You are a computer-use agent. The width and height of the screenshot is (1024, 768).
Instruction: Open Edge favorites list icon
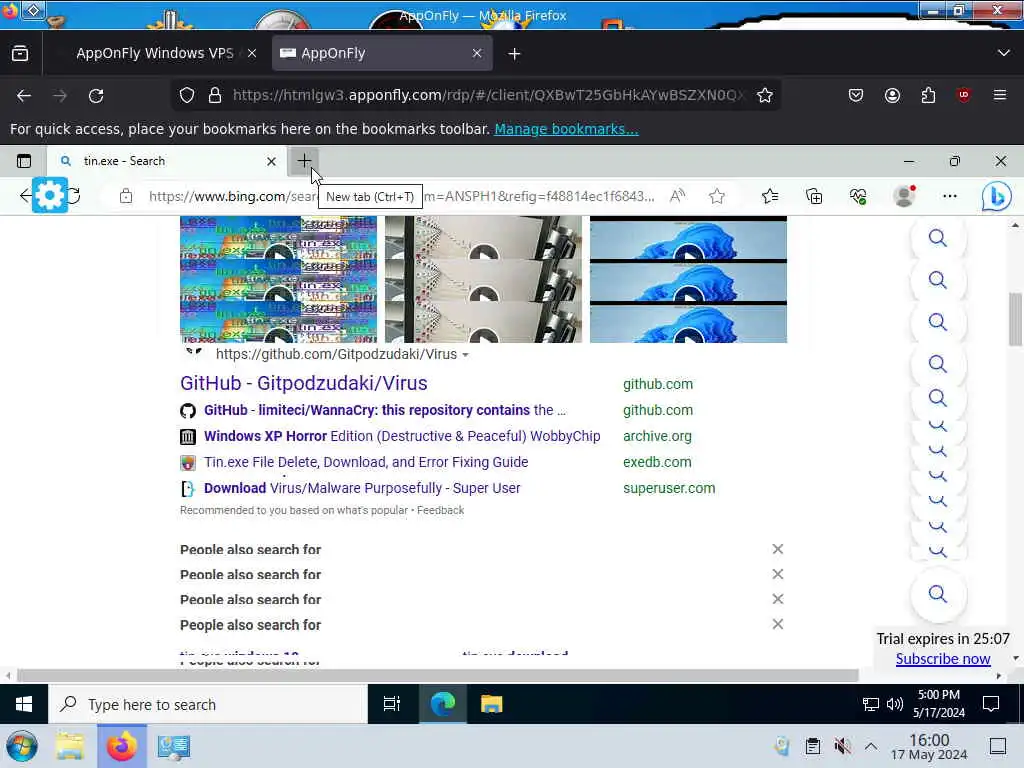[770, 196]
